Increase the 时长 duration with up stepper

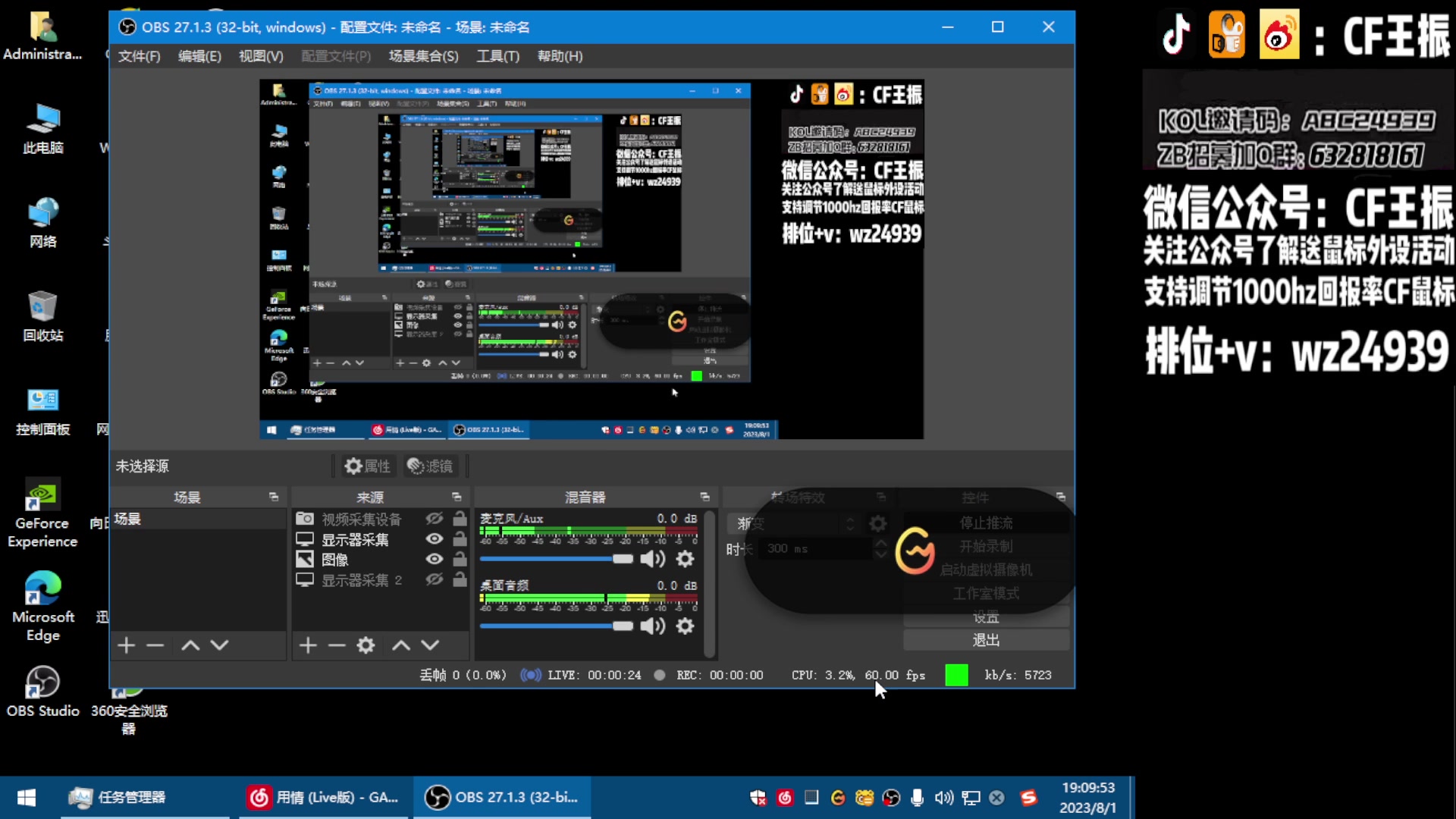pyautogui.click(x=880, y=544)
